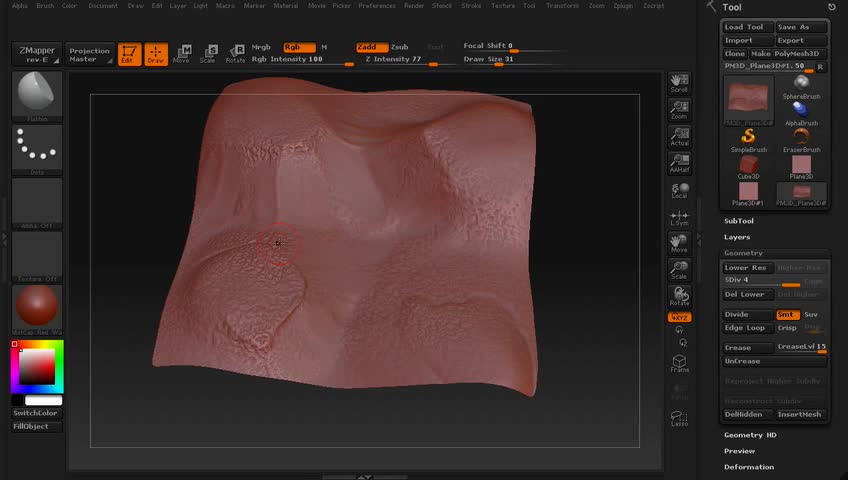848x480 pixels.
Task: Expand the SubTool section
Action: click(x=739, y=221)
